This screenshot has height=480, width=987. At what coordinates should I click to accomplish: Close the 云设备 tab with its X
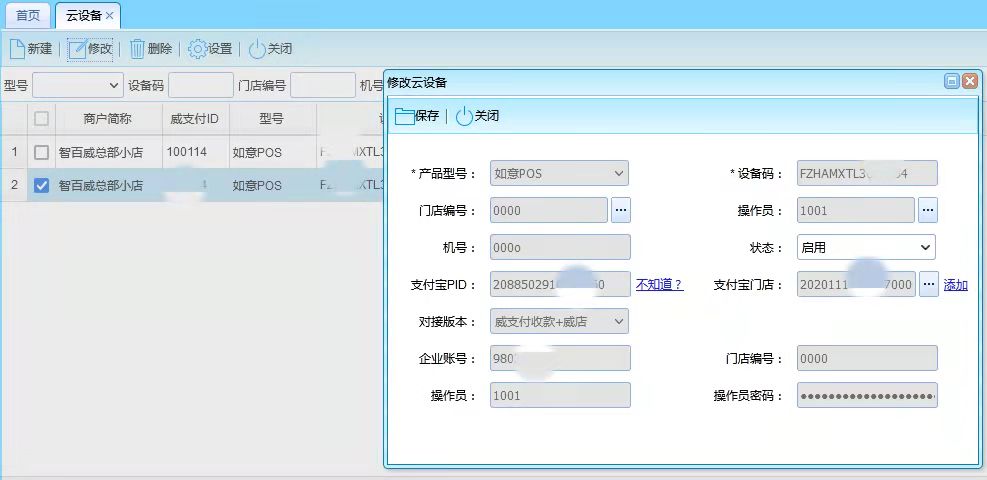point(109,16)
